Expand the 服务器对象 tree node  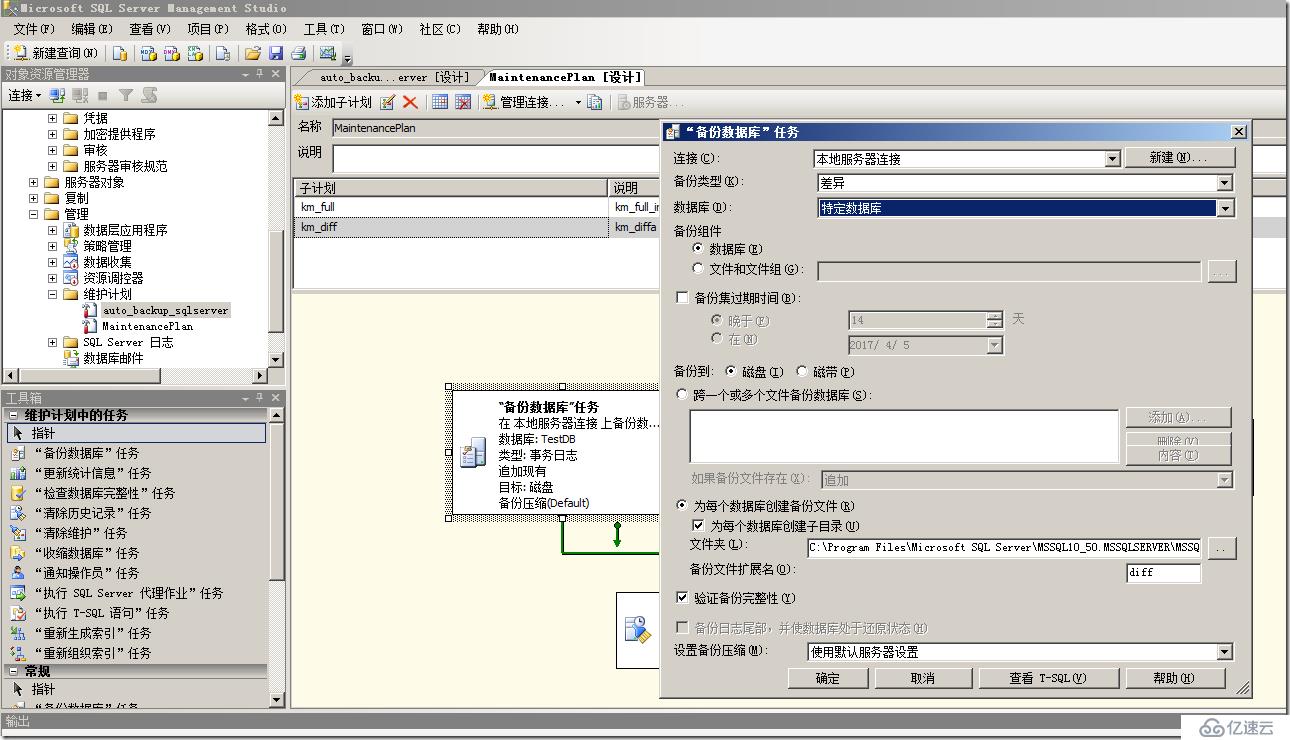pos(34,182)
